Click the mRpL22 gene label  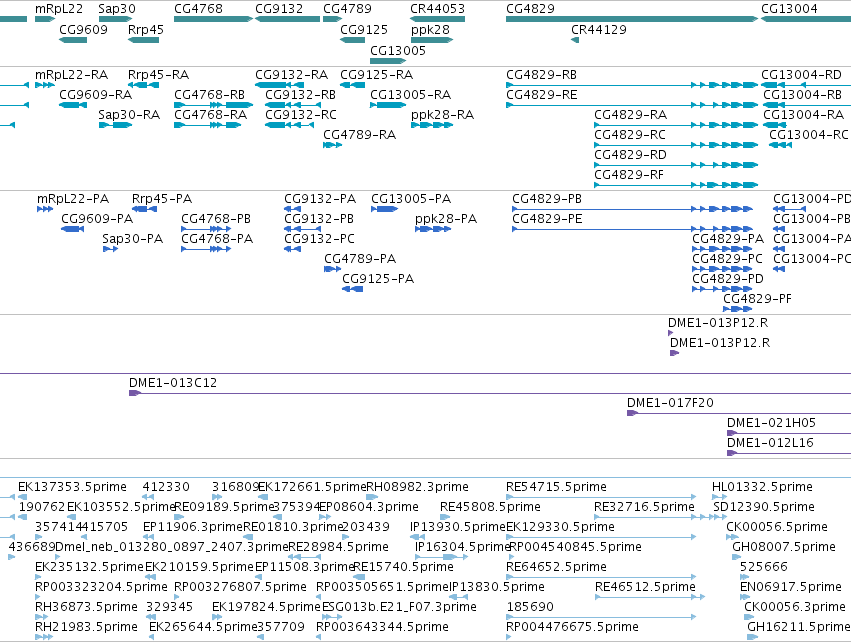coord(59,9)
